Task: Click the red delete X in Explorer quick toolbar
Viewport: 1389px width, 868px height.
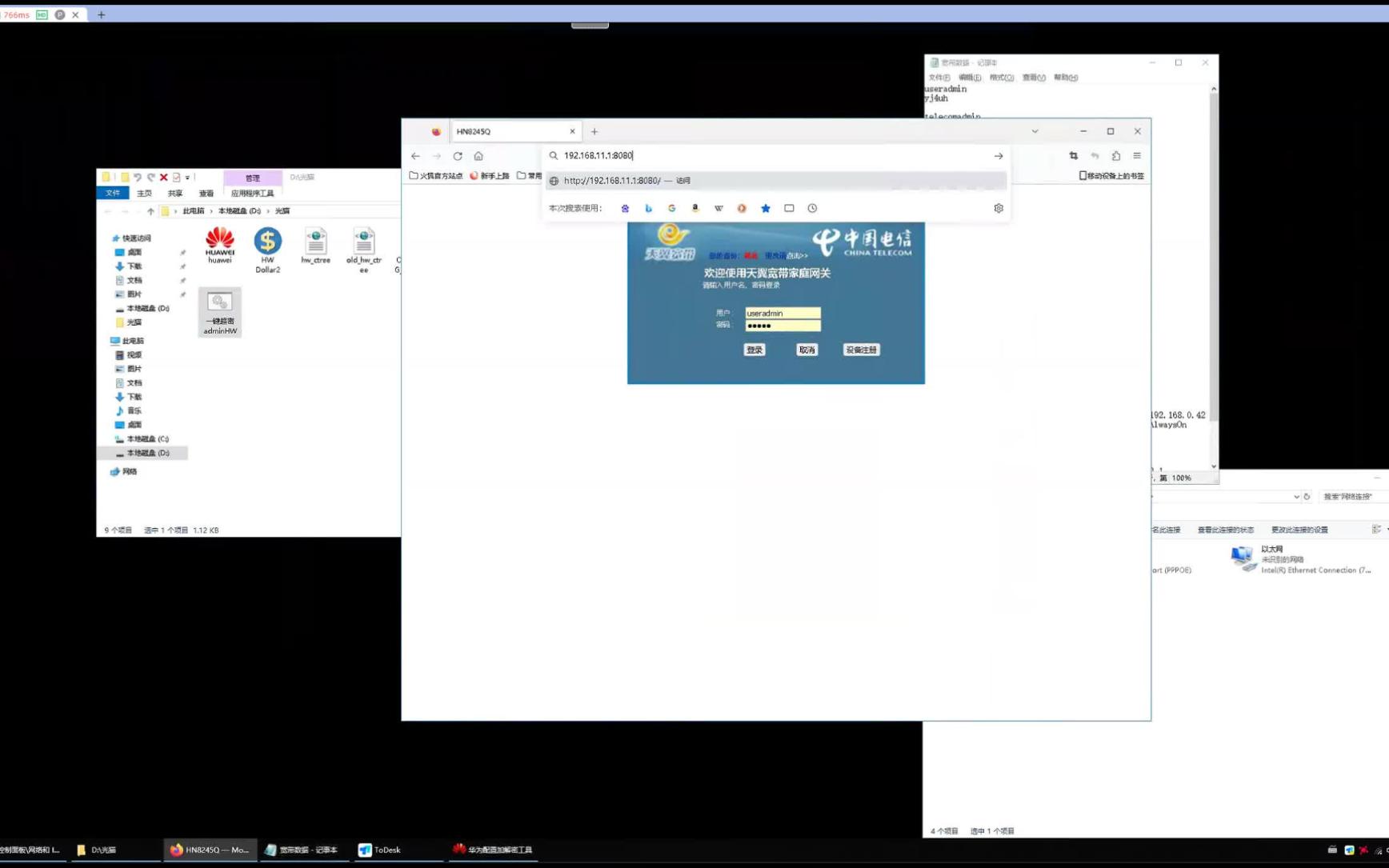Action: click(163, 178)
